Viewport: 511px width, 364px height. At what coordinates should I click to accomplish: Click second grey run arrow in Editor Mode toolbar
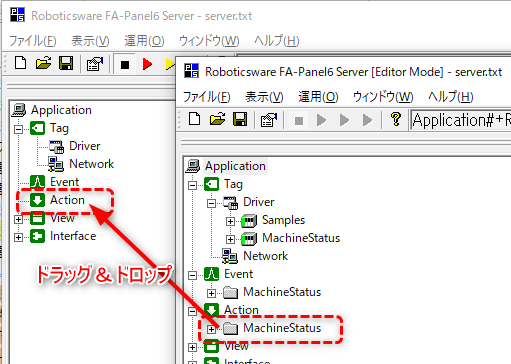(344, 120)
